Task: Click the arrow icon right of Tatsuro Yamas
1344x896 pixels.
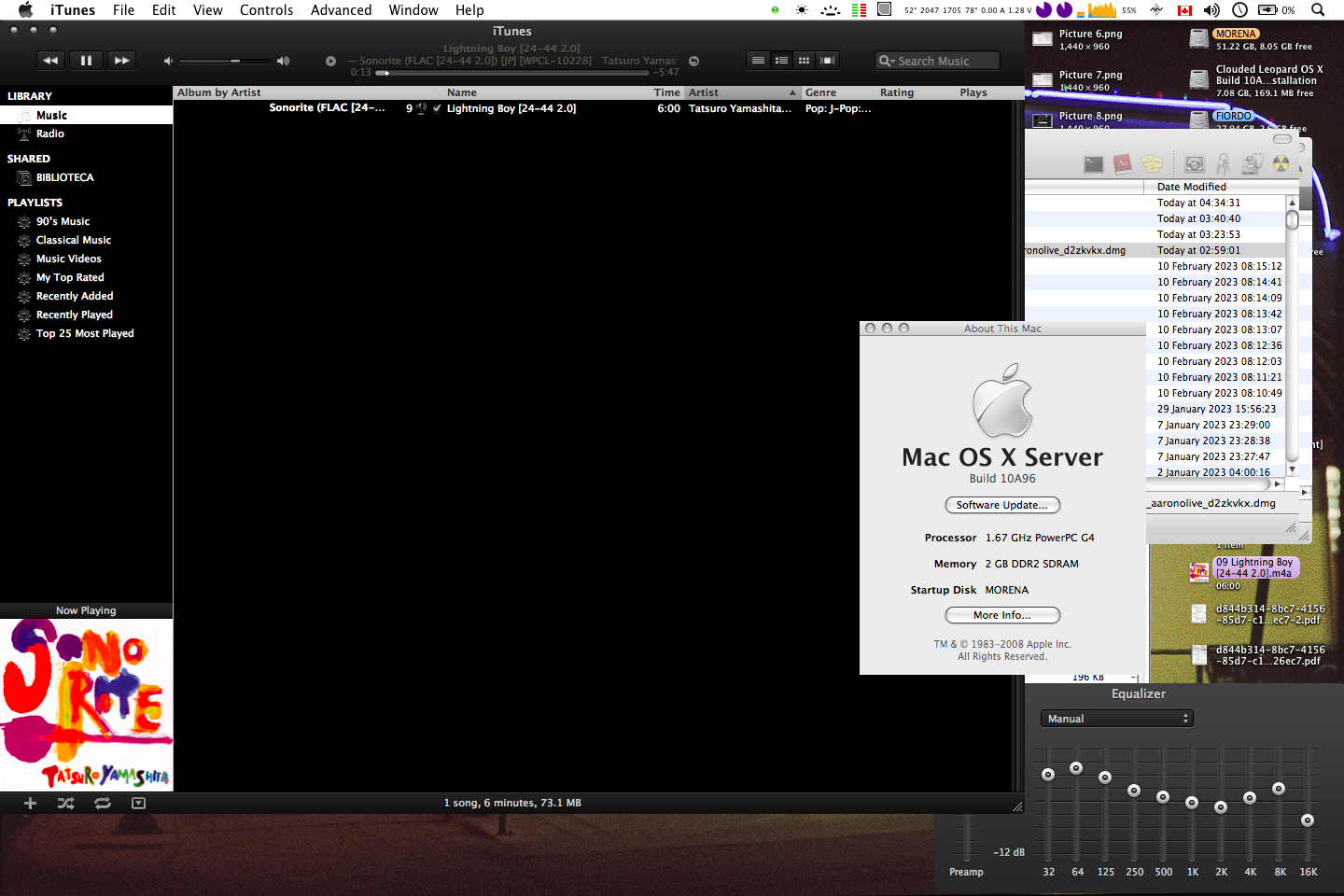Action: 693,61
